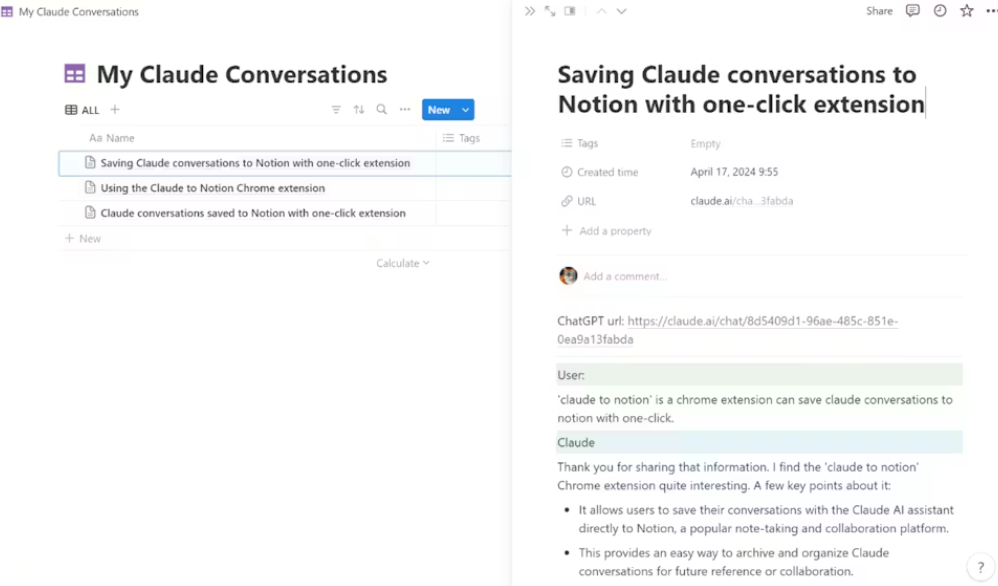This screenshot has height=586, width=998.
Task: Open the claude.ai/chat hyperlink in page body
Action: click(x=763, y=321)
